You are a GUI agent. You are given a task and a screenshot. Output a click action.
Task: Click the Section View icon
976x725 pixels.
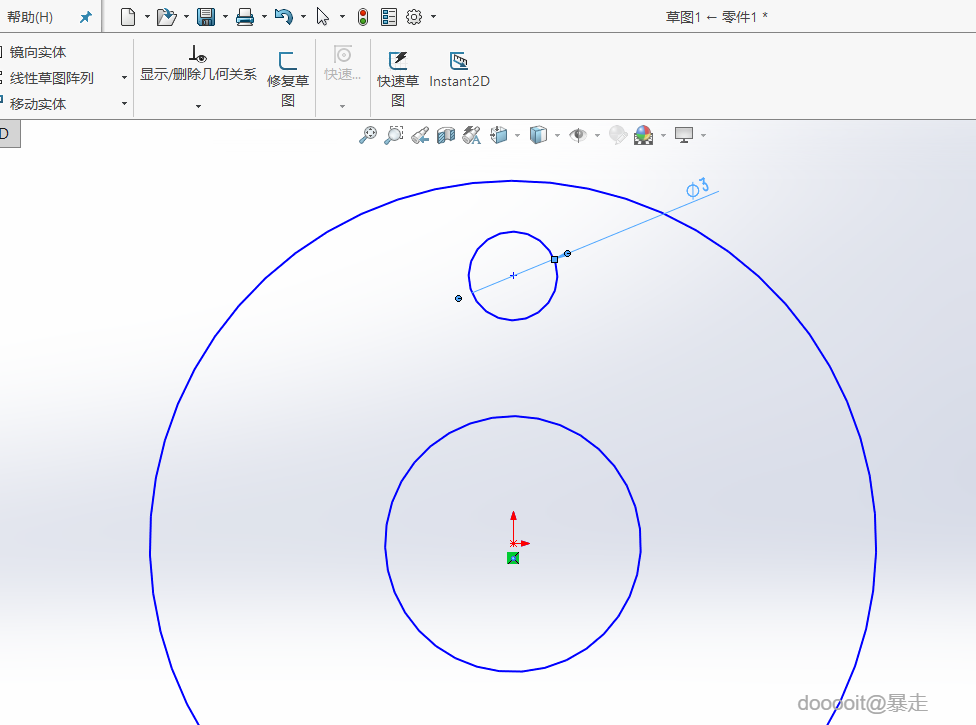click(x=446, y=135)
